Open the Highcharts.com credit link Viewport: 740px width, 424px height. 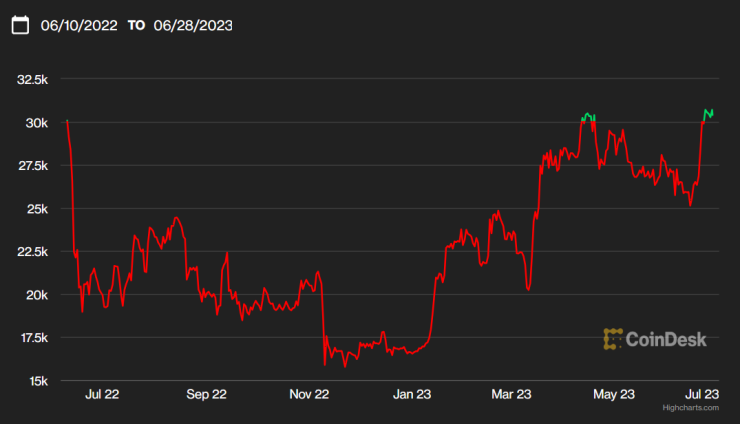[x=690, y=408]
